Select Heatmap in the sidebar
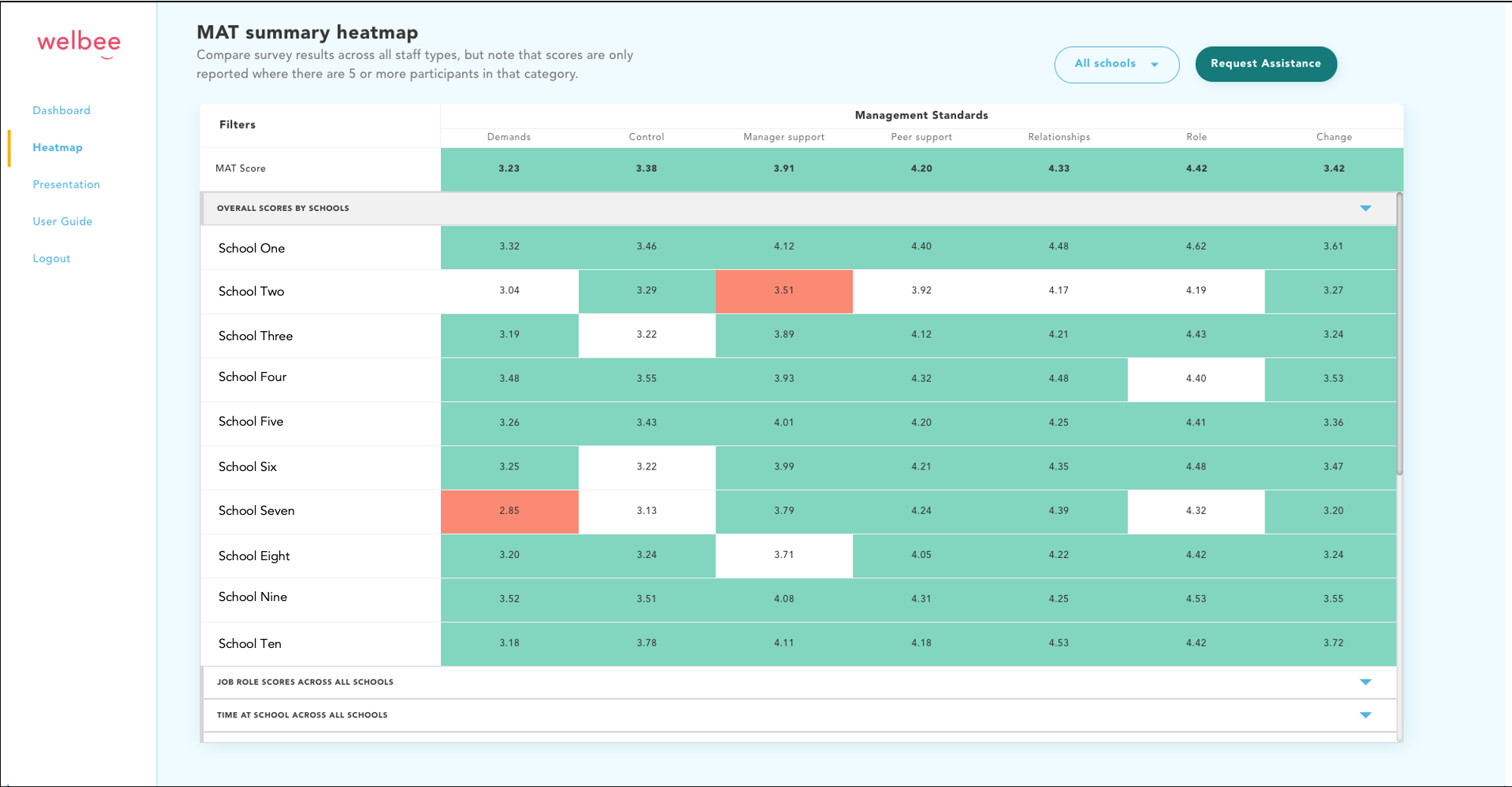Image resolution: width=1512 pixels, height=787 pixels. (57, 147)
